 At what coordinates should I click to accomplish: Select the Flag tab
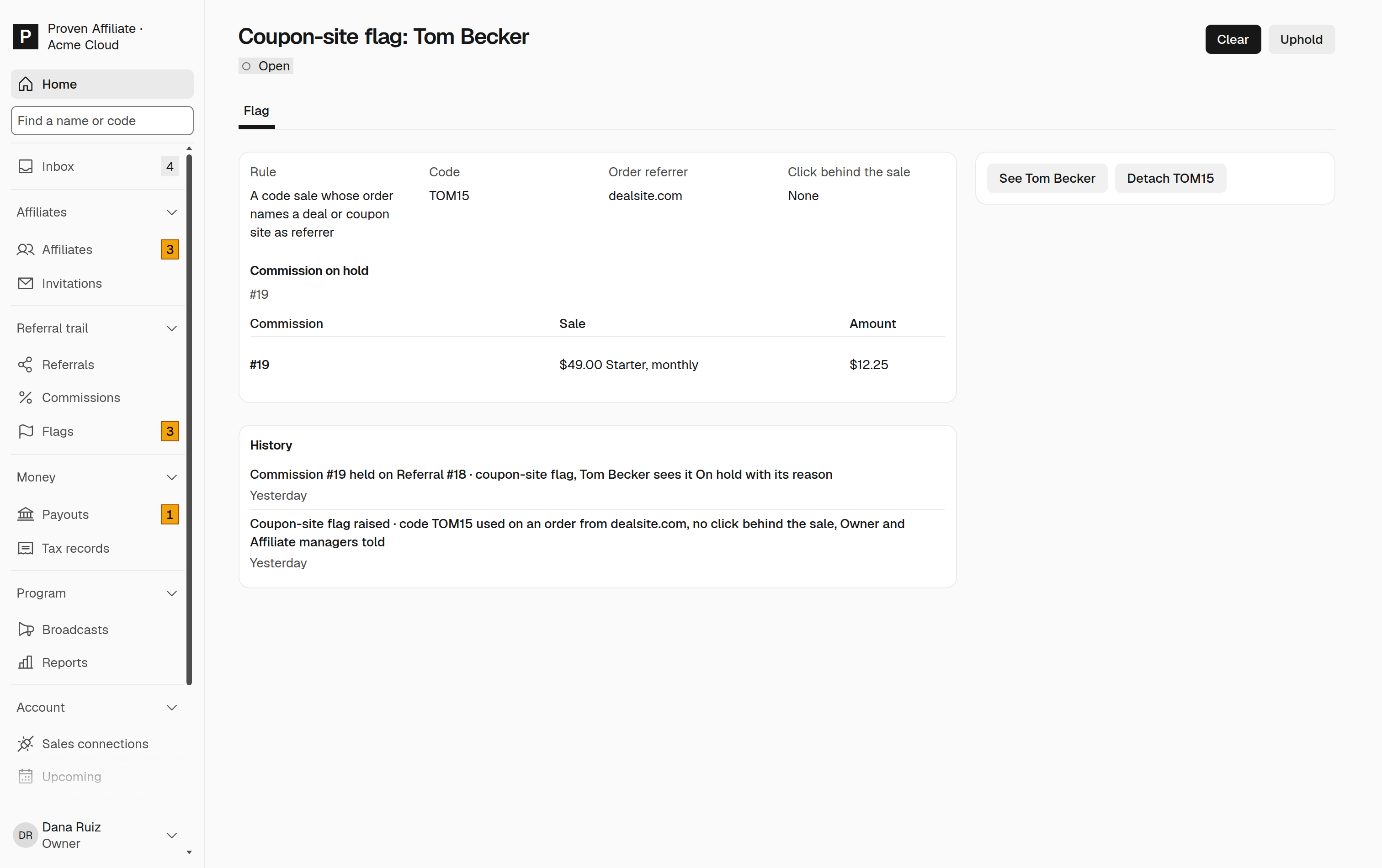click(x=256, y=111)
